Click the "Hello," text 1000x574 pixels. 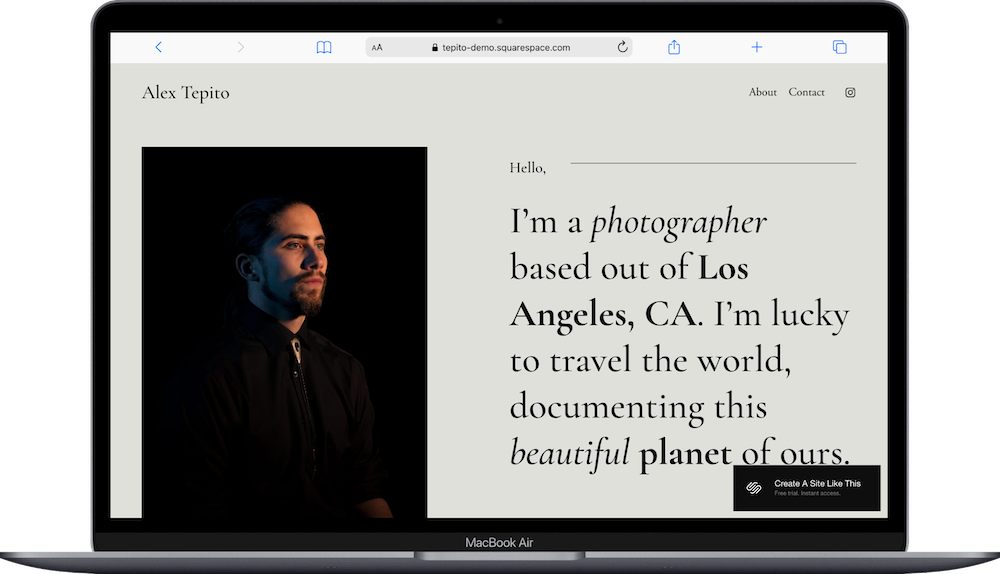527,168
